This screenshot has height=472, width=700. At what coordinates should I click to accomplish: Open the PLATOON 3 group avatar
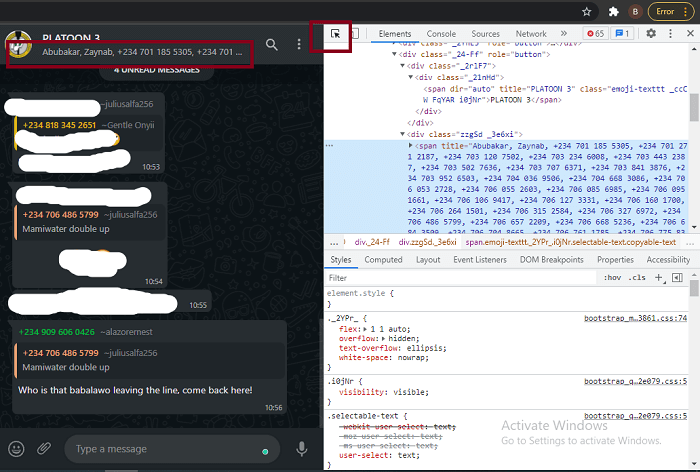tap(18, 44)
